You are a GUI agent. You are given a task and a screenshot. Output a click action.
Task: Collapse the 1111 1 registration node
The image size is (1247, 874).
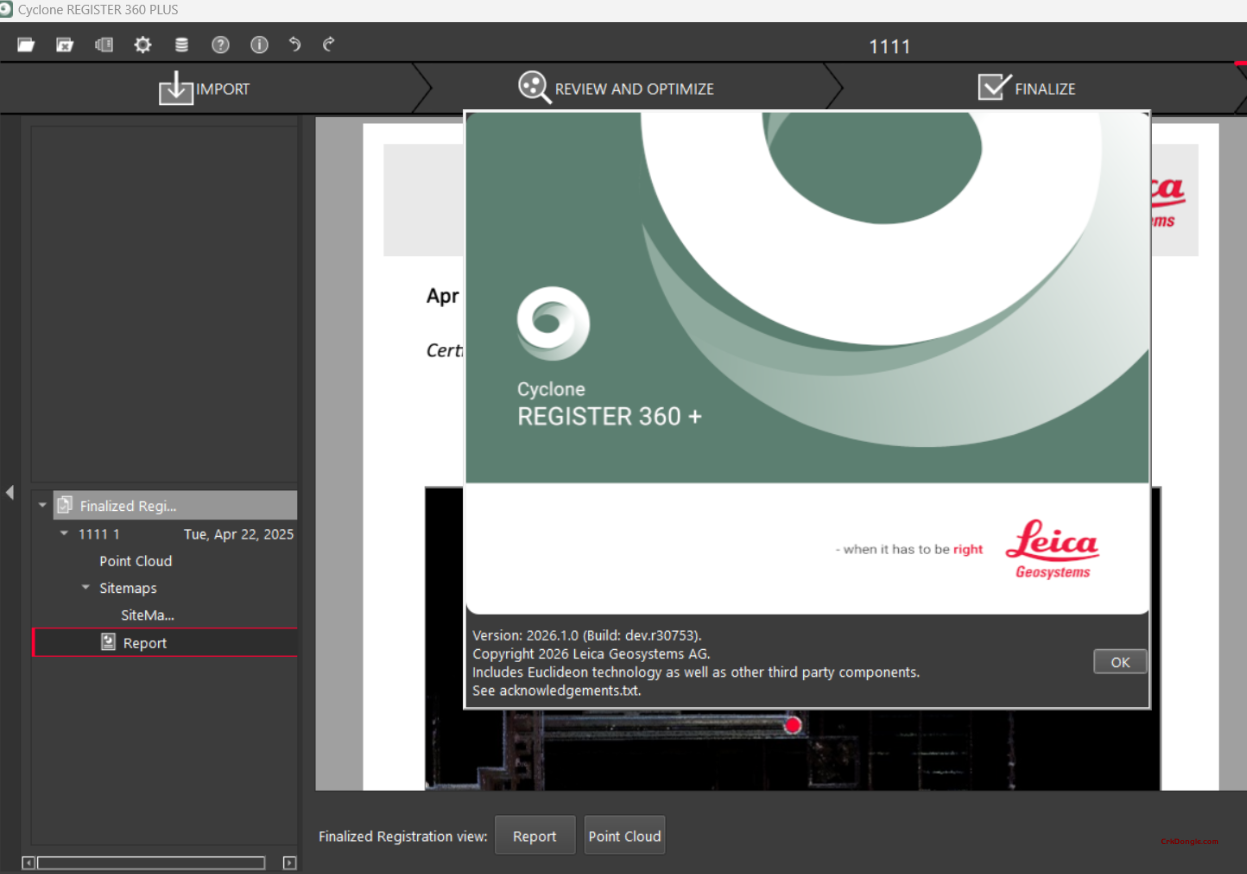(x=64, y=534)
